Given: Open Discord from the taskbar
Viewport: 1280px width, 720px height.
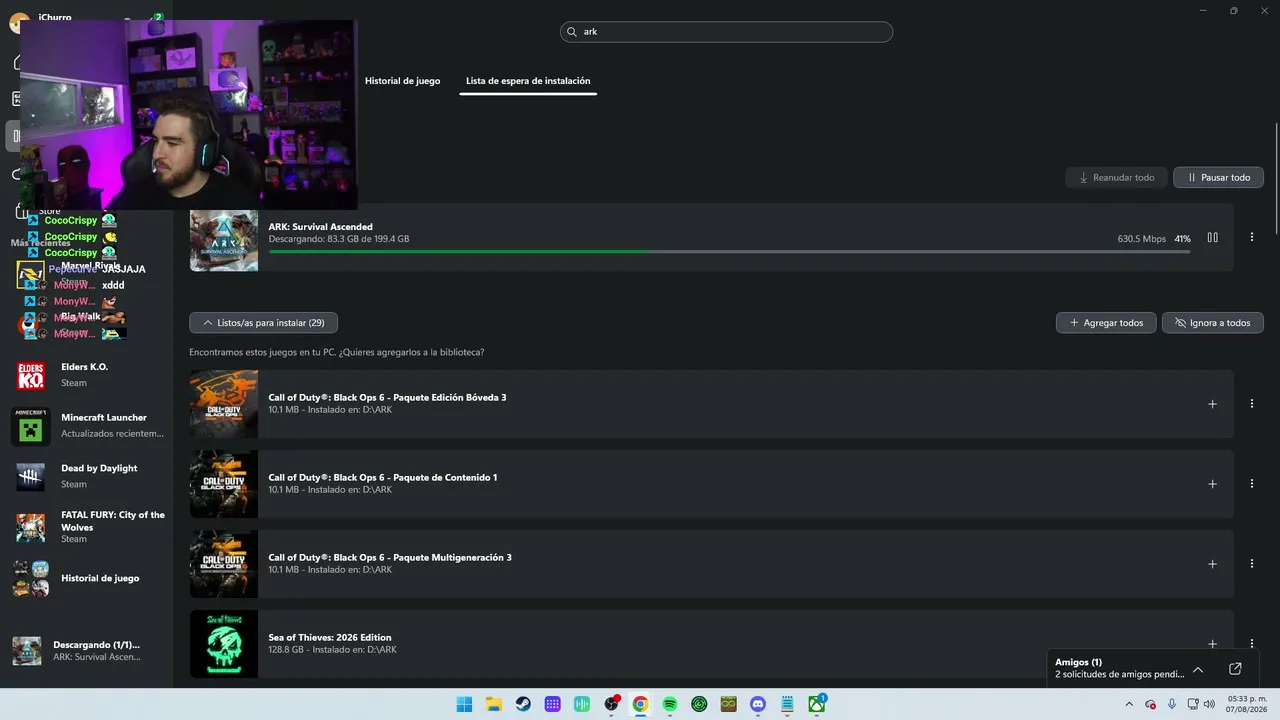Looking at the screenshot, I should pyautogui.click(x=758, y=704).
